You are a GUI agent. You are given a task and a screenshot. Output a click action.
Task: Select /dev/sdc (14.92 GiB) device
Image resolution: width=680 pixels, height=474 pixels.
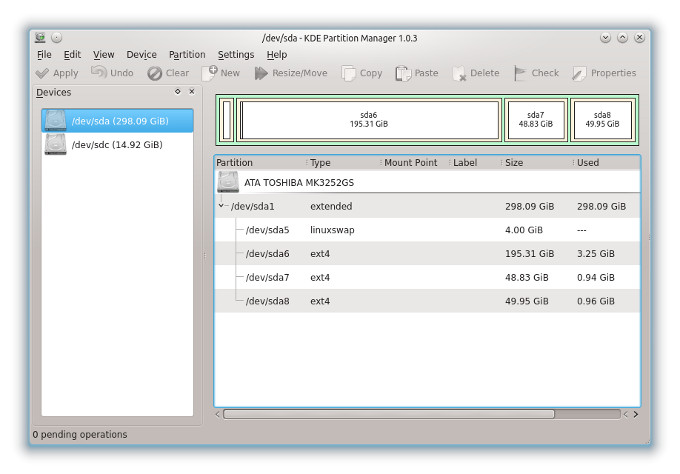[x=118, y=144]
